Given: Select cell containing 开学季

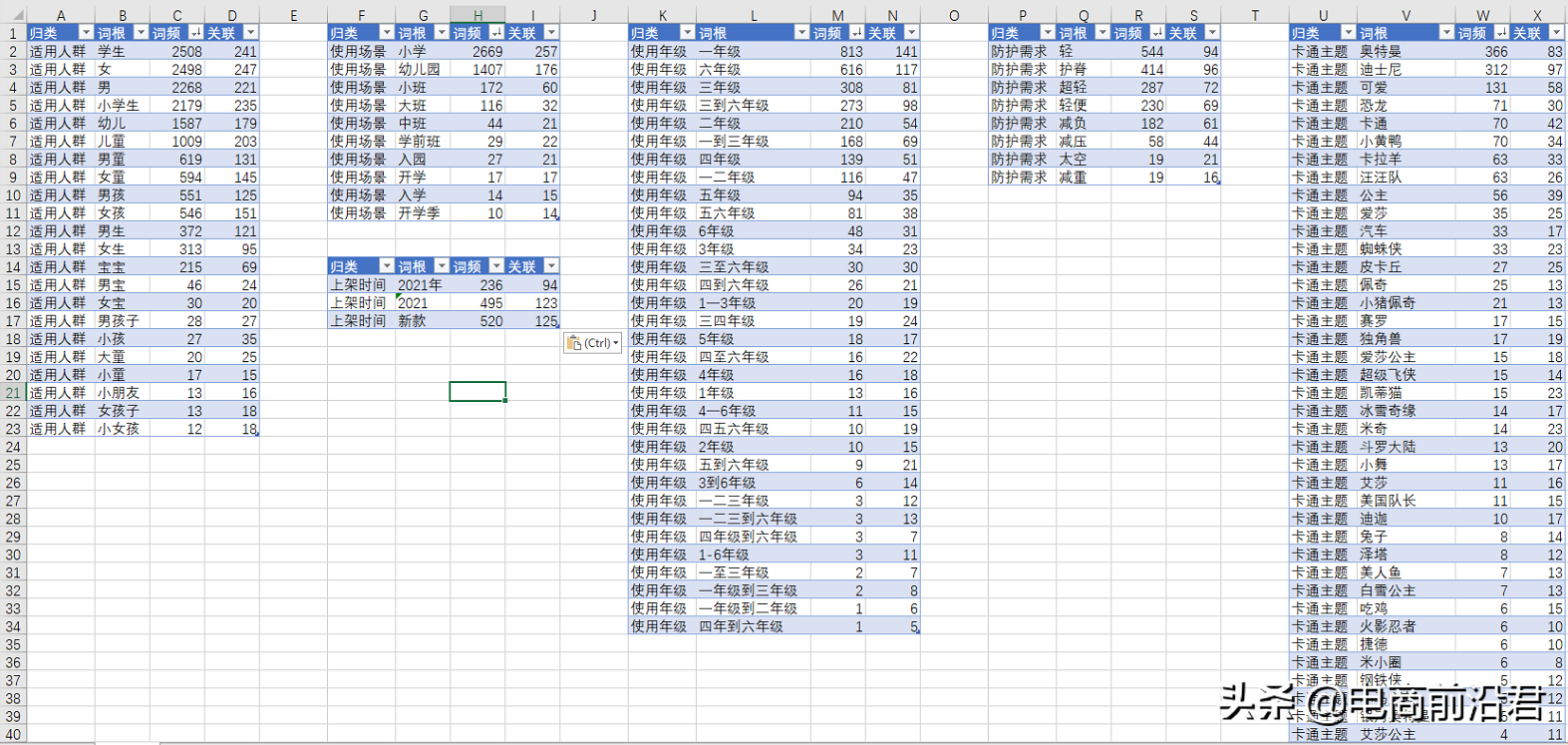Looking at the screenshot, I should 424,212.
